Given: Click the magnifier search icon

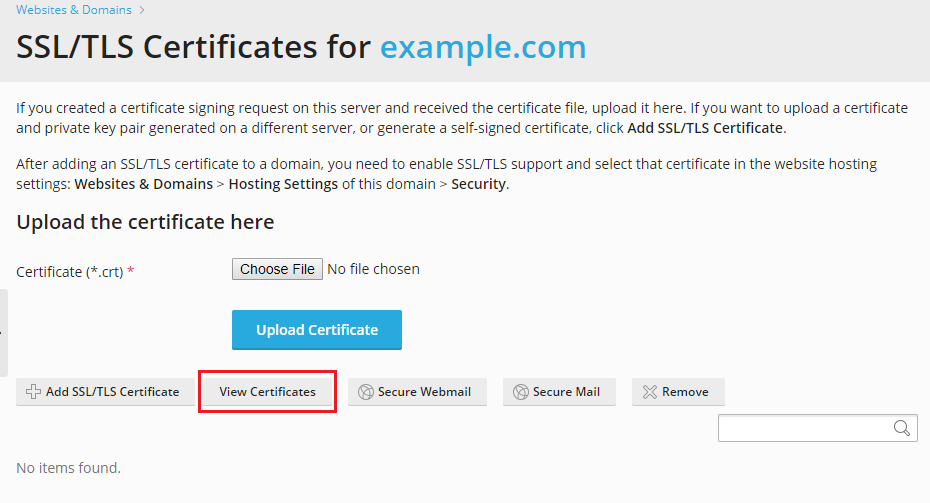Looking at the screenshot, I should pyautogui.click(x=902, y=428).
